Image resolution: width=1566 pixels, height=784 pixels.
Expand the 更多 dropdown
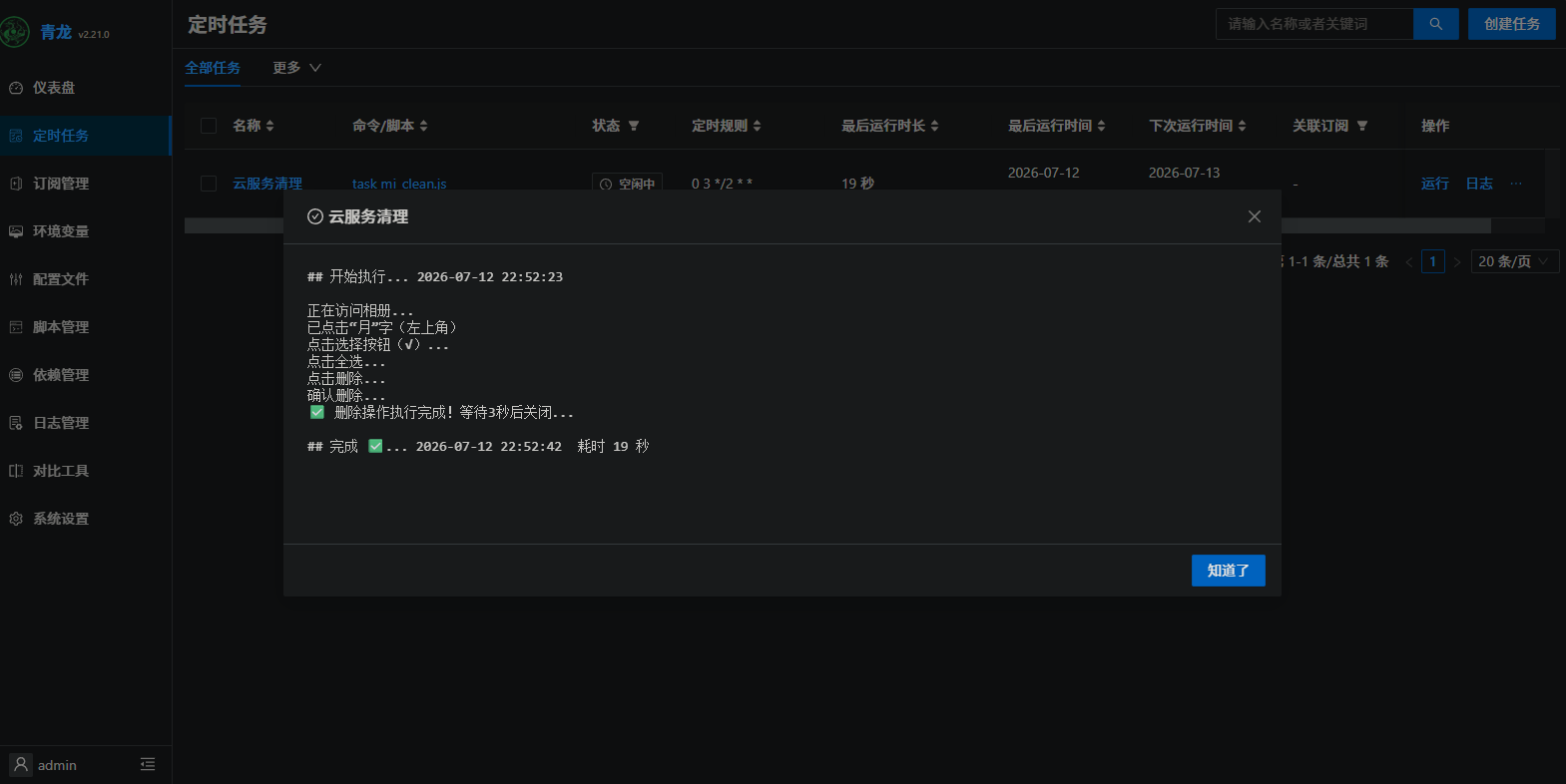(296, 68)
